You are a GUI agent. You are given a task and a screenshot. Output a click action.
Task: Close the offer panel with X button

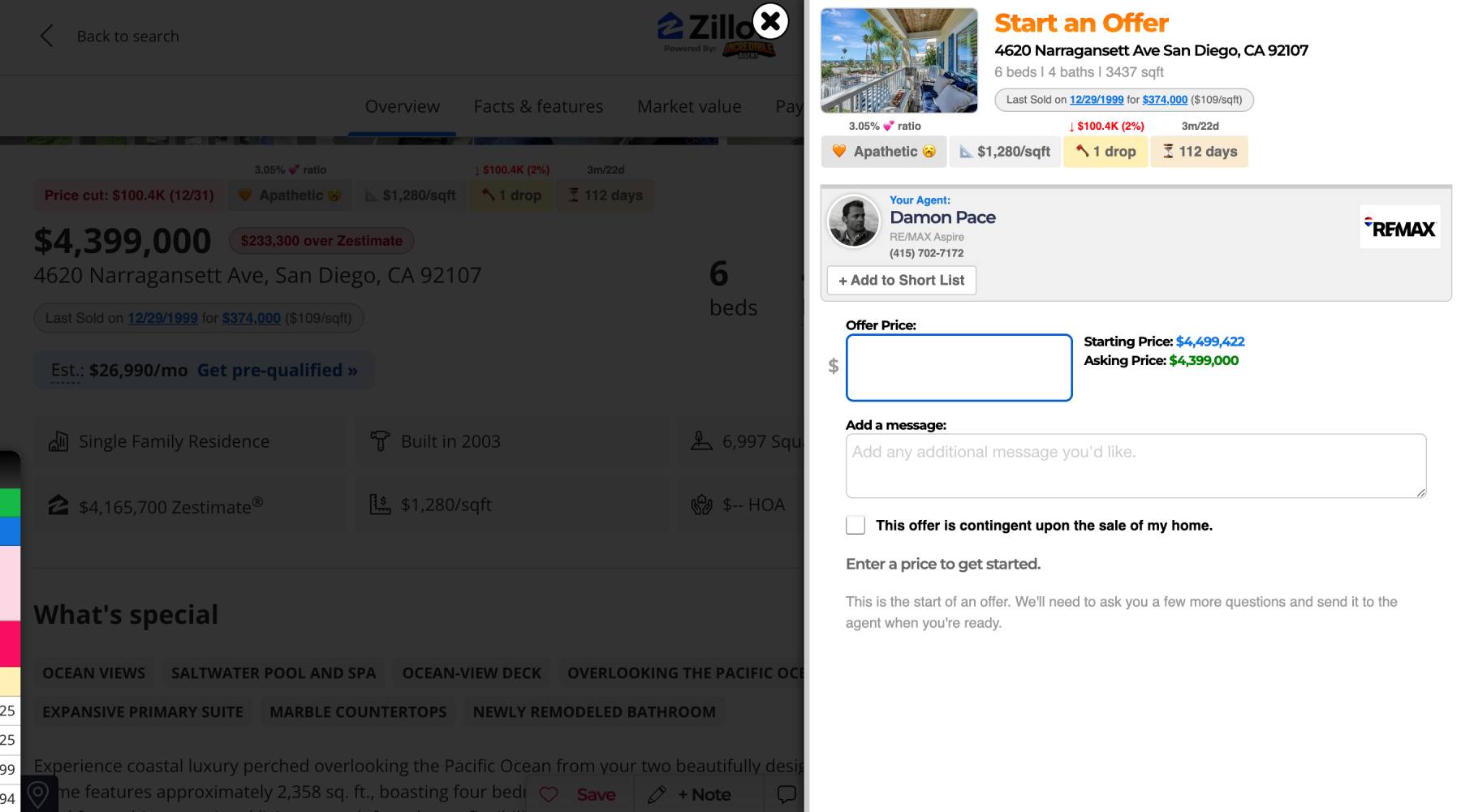(770, 21)
